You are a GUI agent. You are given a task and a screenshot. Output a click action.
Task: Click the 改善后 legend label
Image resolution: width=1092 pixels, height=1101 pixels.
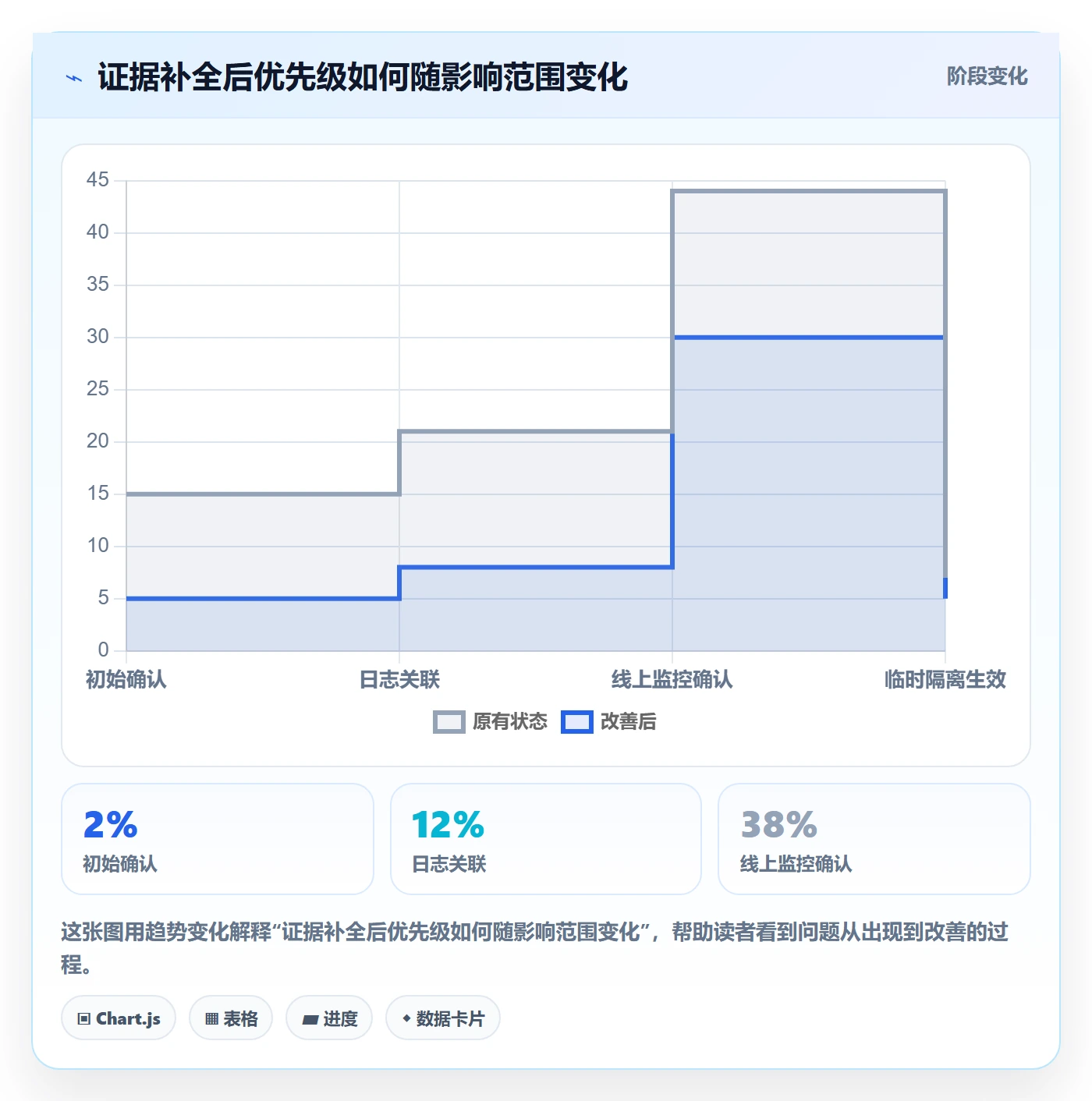628,722
